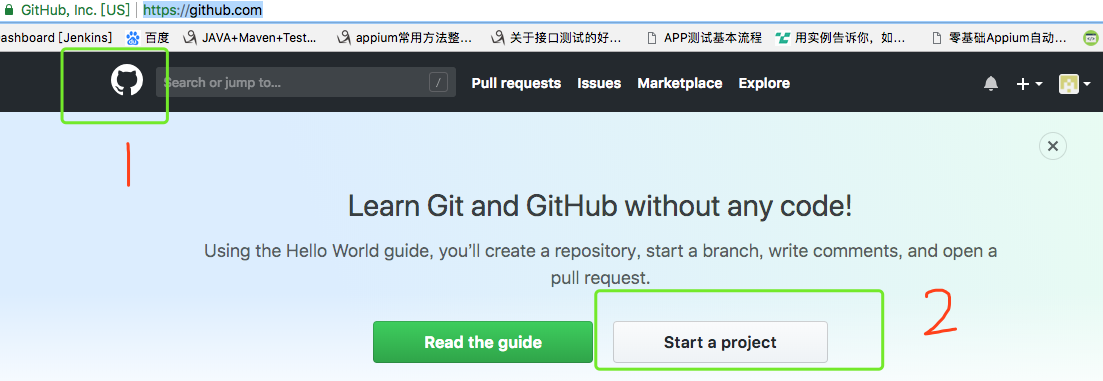Open the Dashboard [Jenkins] bookmark

tap(56, 38)
